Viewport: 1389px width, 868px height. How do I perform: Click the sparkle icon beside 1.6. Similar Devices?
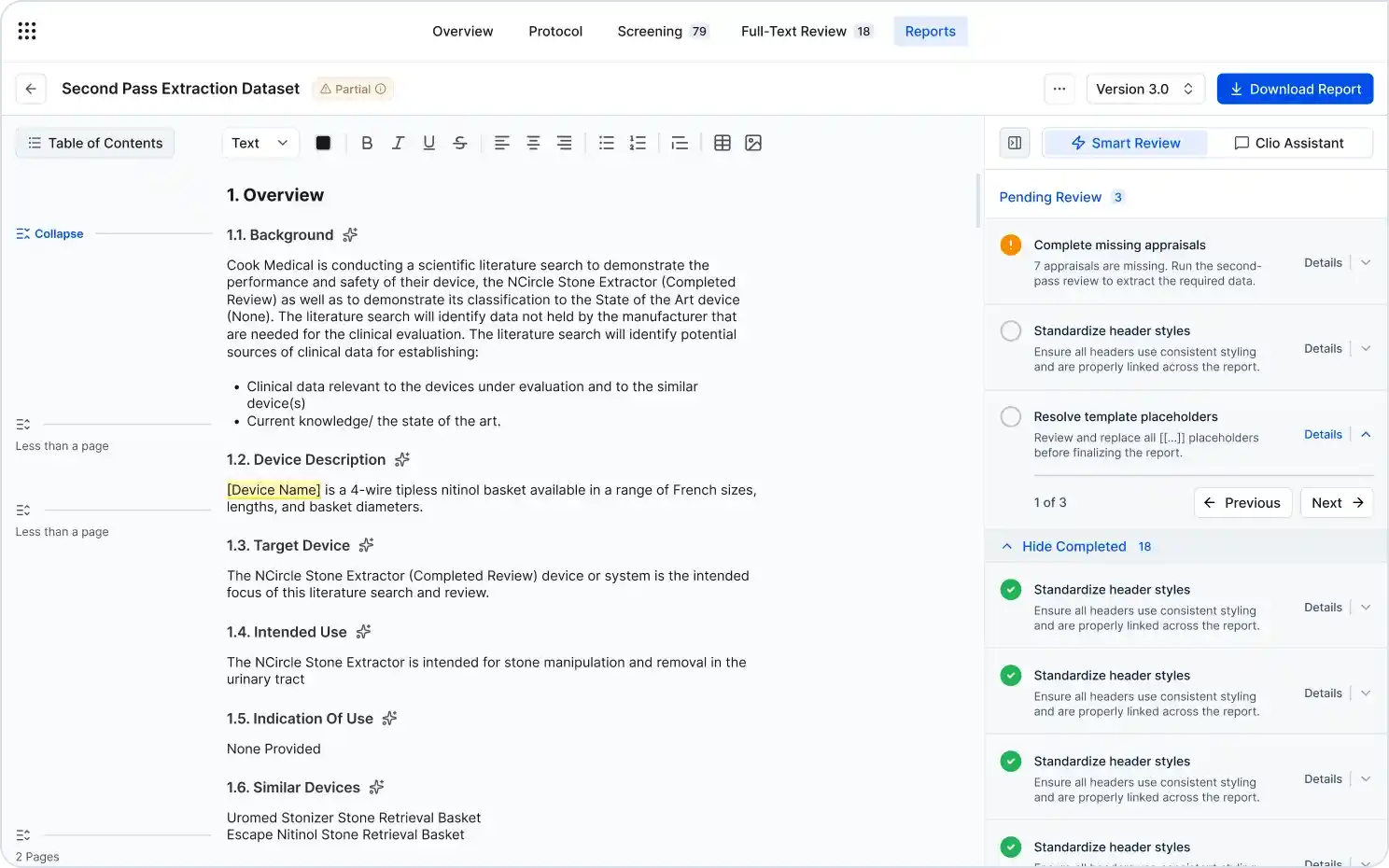(x=377, y=788)
